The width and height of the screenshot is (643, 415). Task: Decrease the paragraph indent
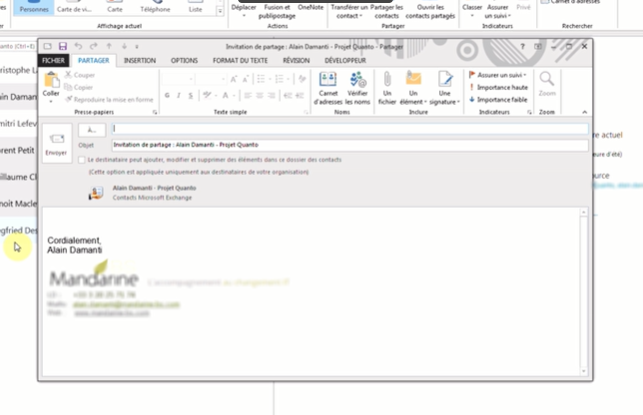288,96
